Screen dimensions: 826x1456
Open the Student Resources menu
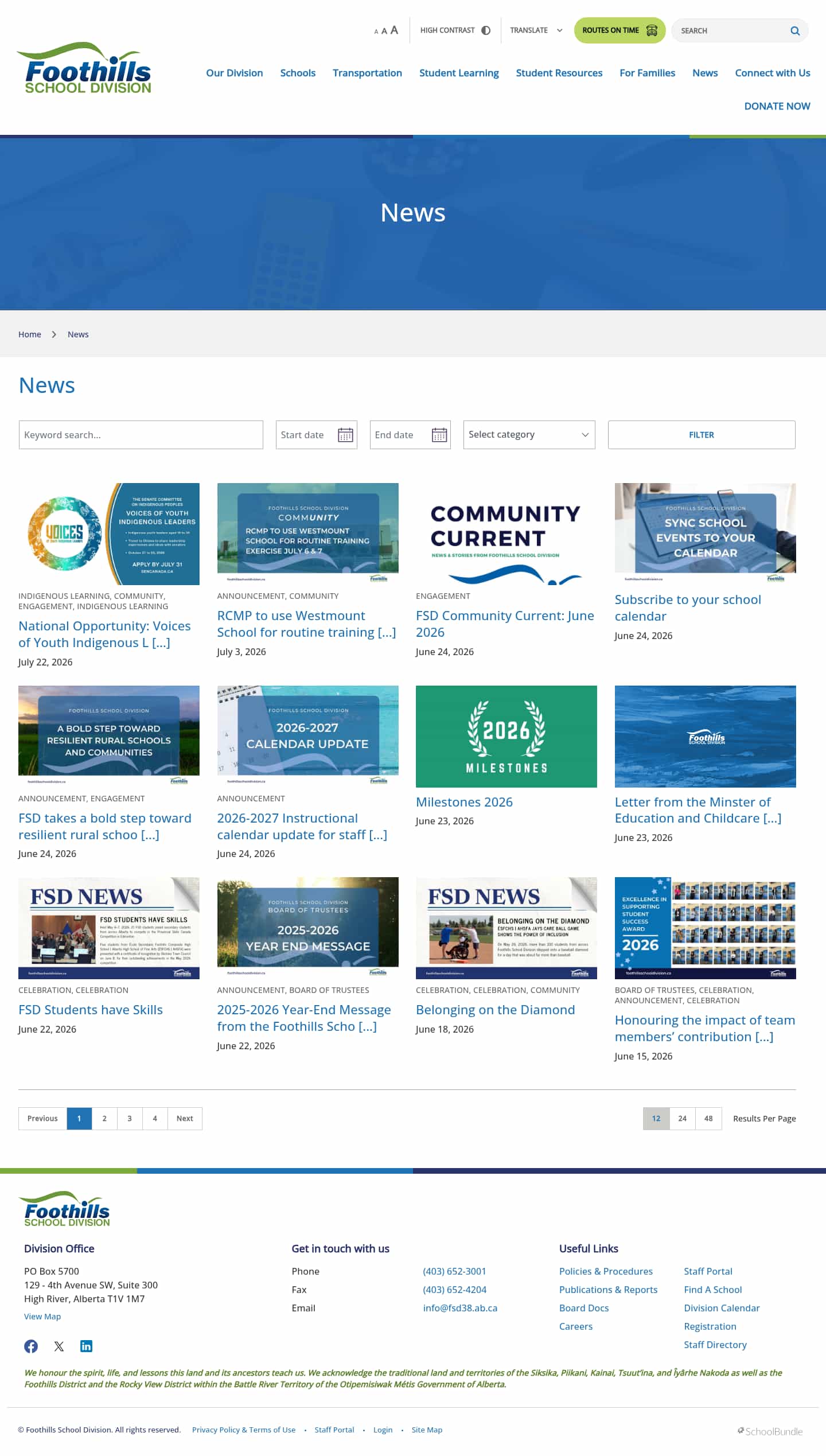click(559, 73)
